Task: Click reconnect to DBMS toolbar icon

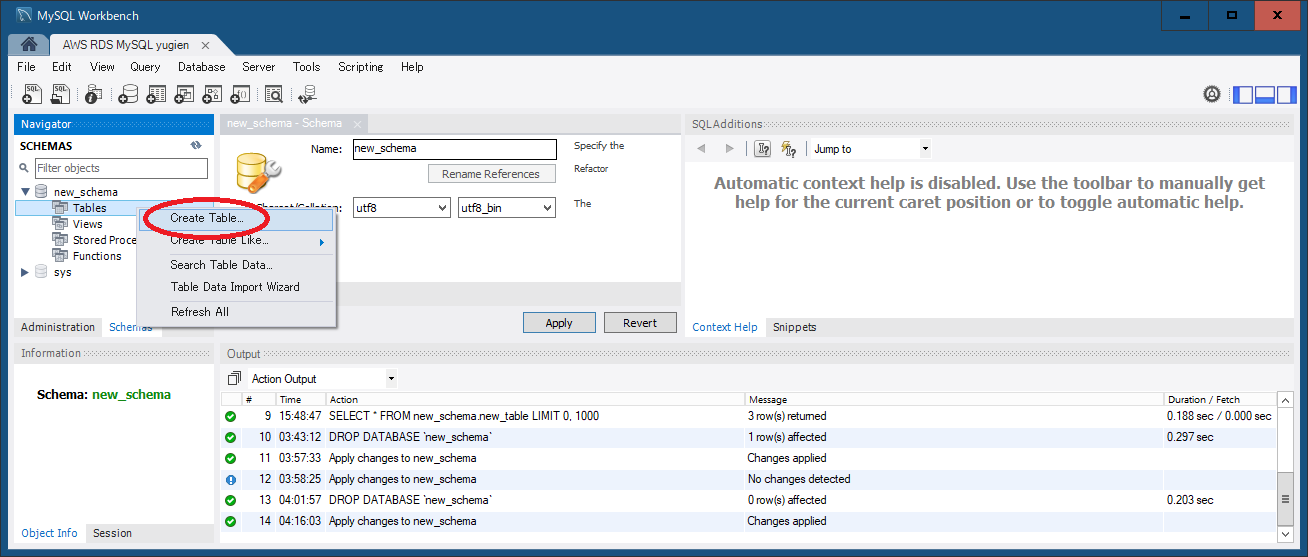Action: [307, 94]
